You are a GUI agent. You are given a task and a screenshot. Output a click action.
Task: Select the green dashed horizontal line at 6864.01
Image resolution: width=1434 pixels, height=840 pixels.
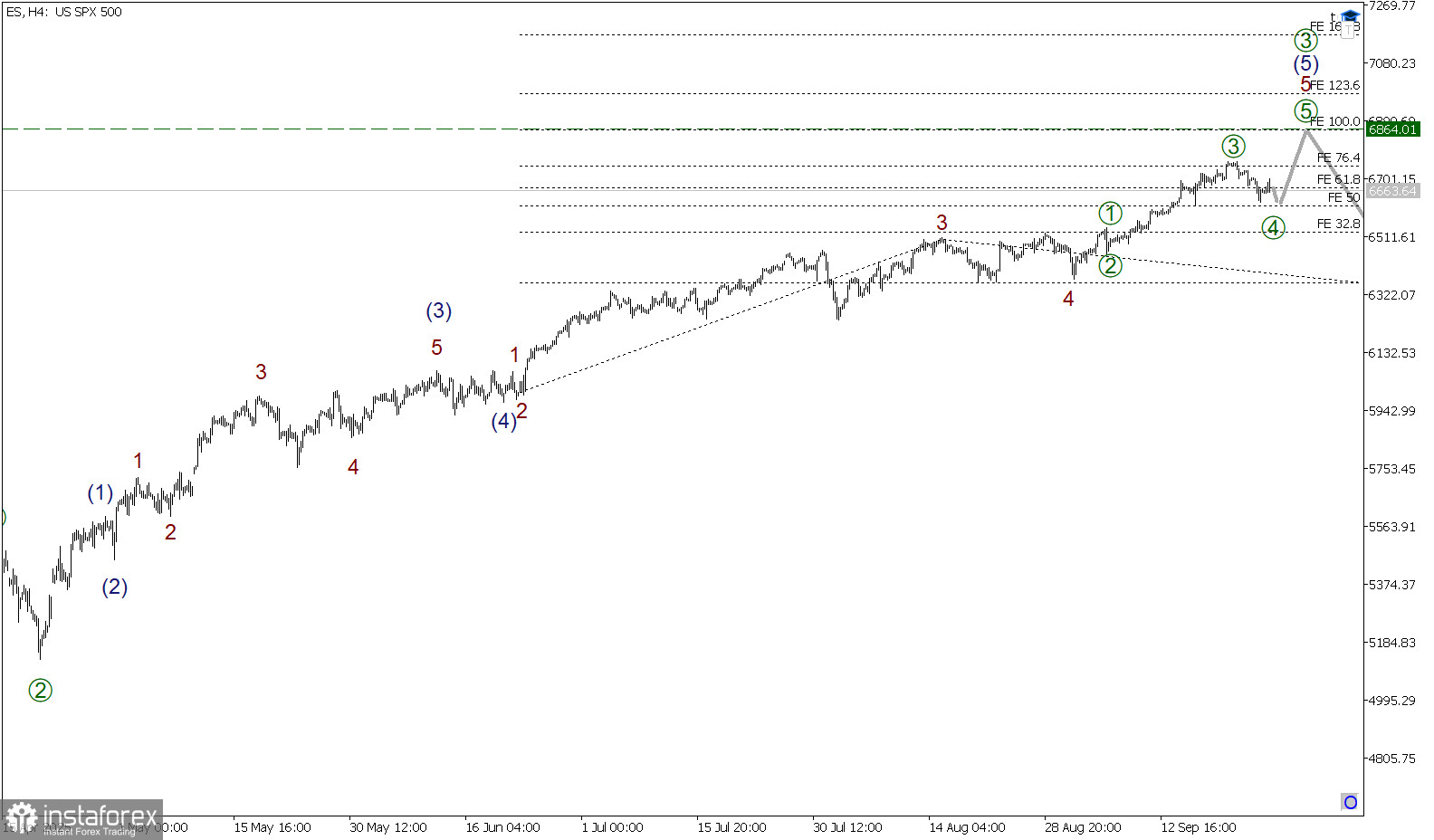682,129
